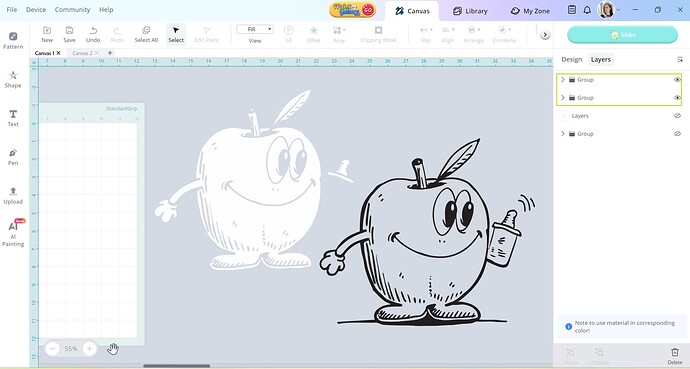Add a new canvas tab with plus
The width and height of the screenshot is (690, 369).
tap(110, 53)
